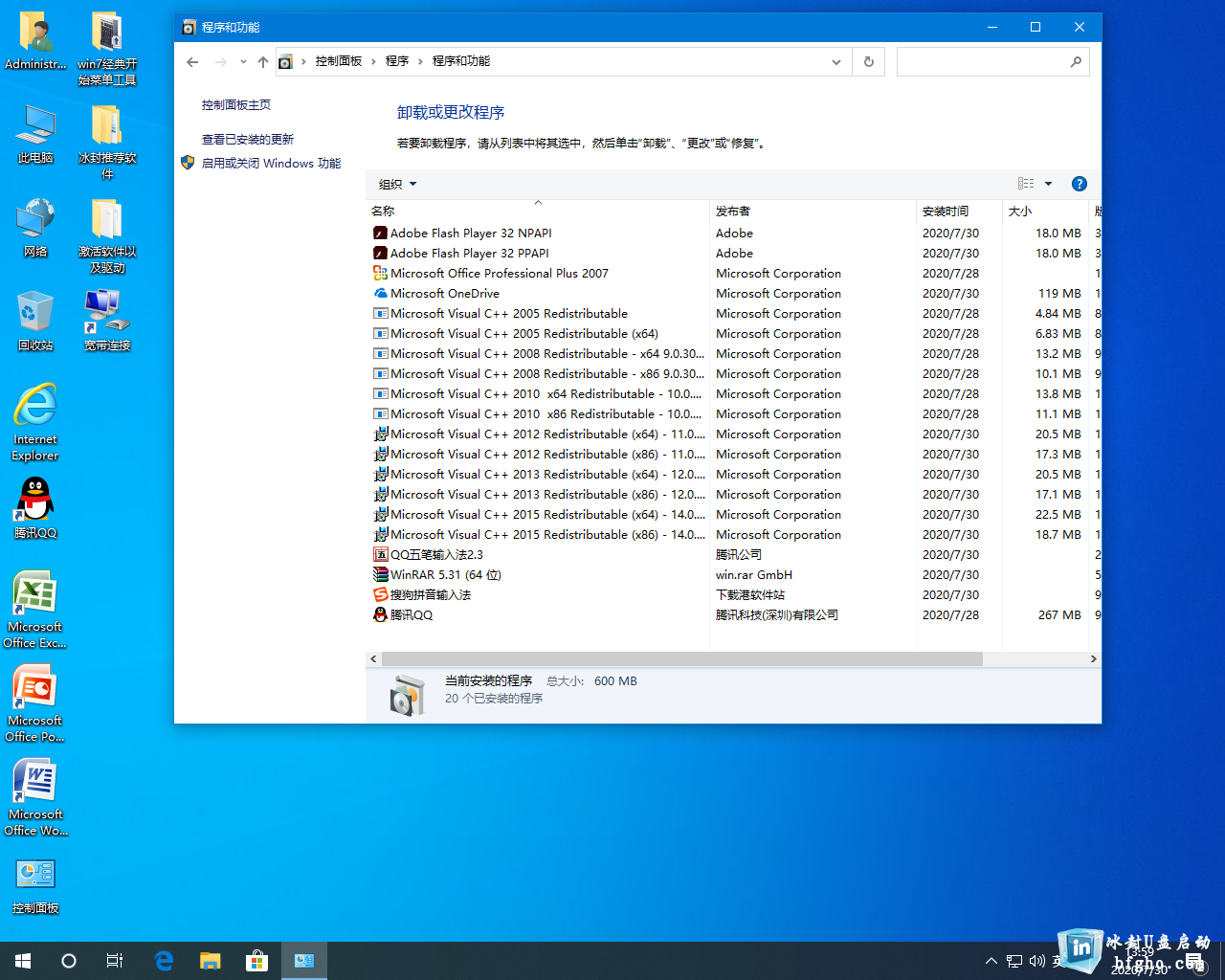
Task: Click the 搜狗拼音输入法 program icon
Action: point(380,594)
